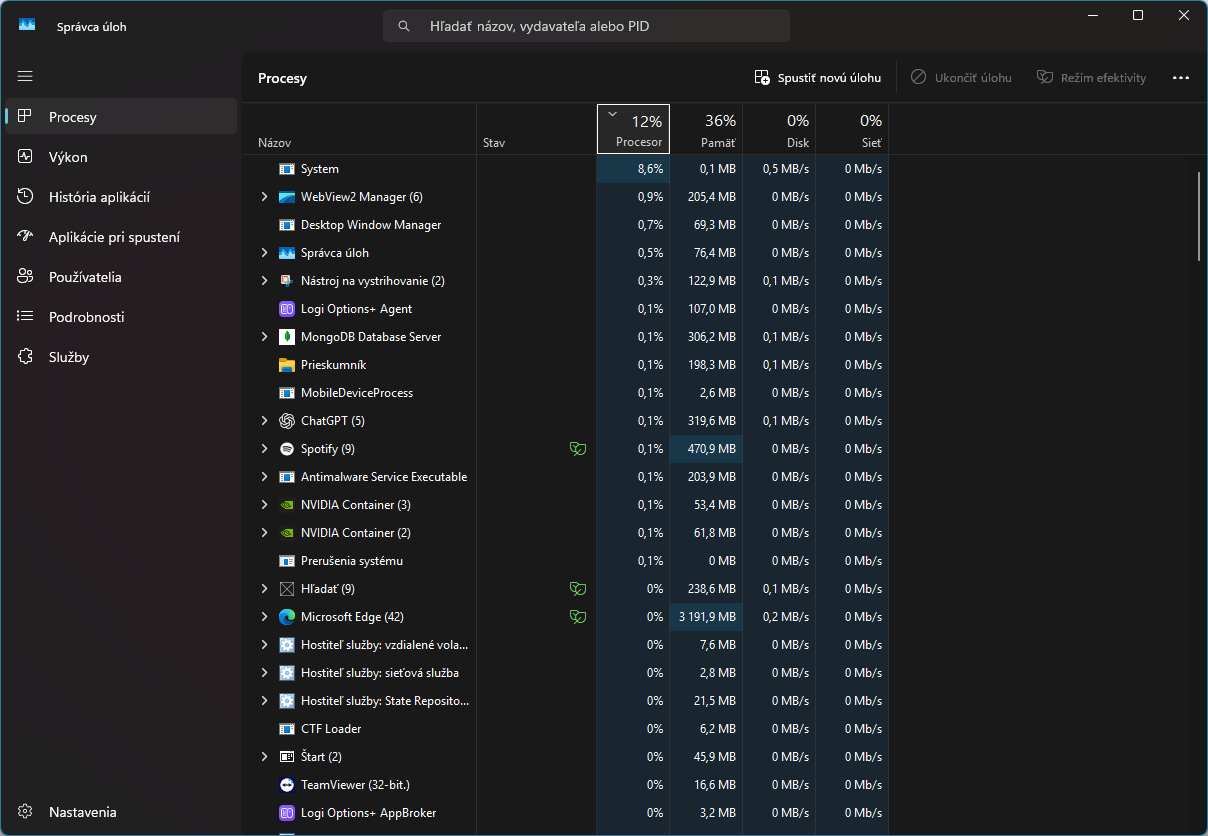This screenshot has height=836, width=1208.
Task: Sort by the Stav column header
Action: 536,129
